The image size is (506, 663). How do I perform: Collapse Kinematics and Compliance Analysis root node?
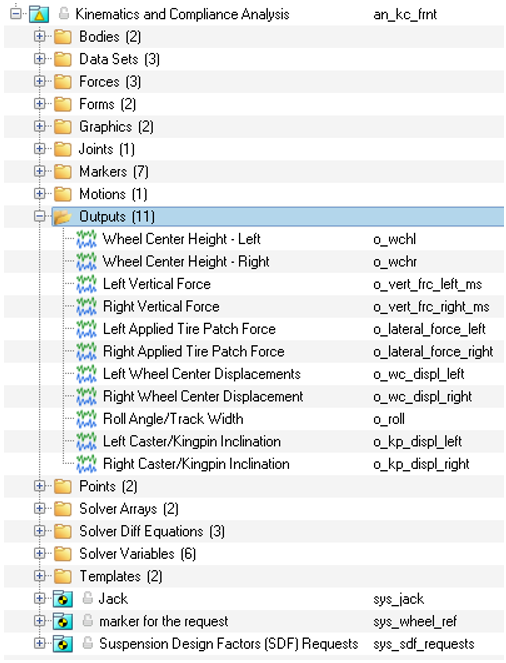(x=16, y=14)
